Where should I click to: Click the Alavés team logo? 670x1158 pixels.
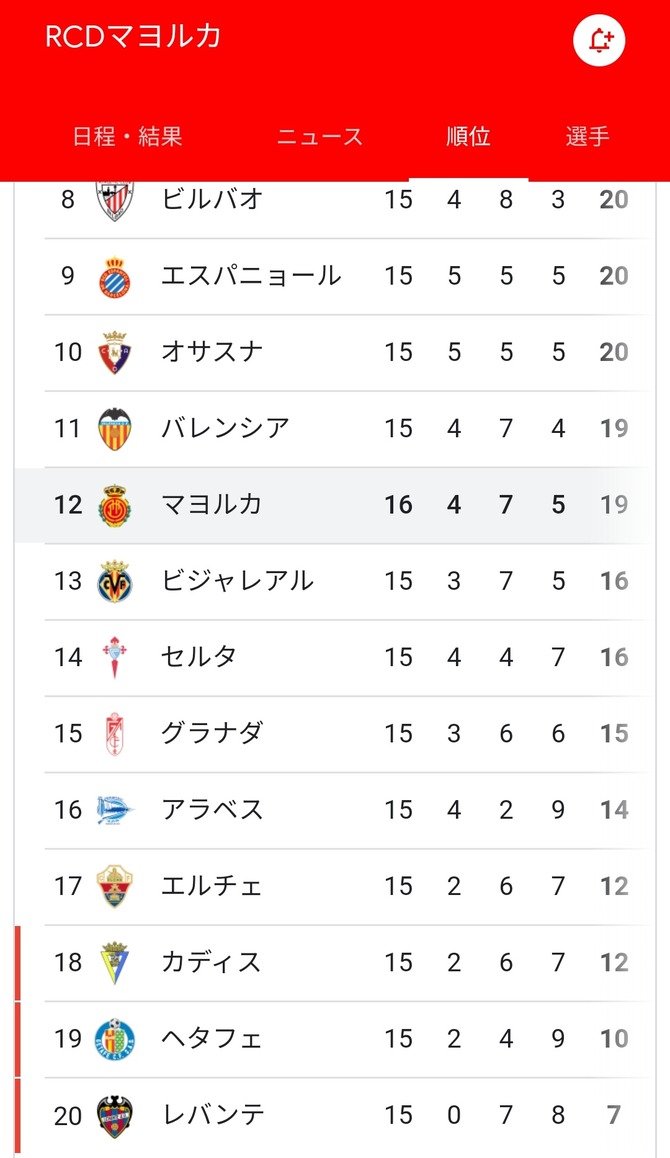point(114,810)
